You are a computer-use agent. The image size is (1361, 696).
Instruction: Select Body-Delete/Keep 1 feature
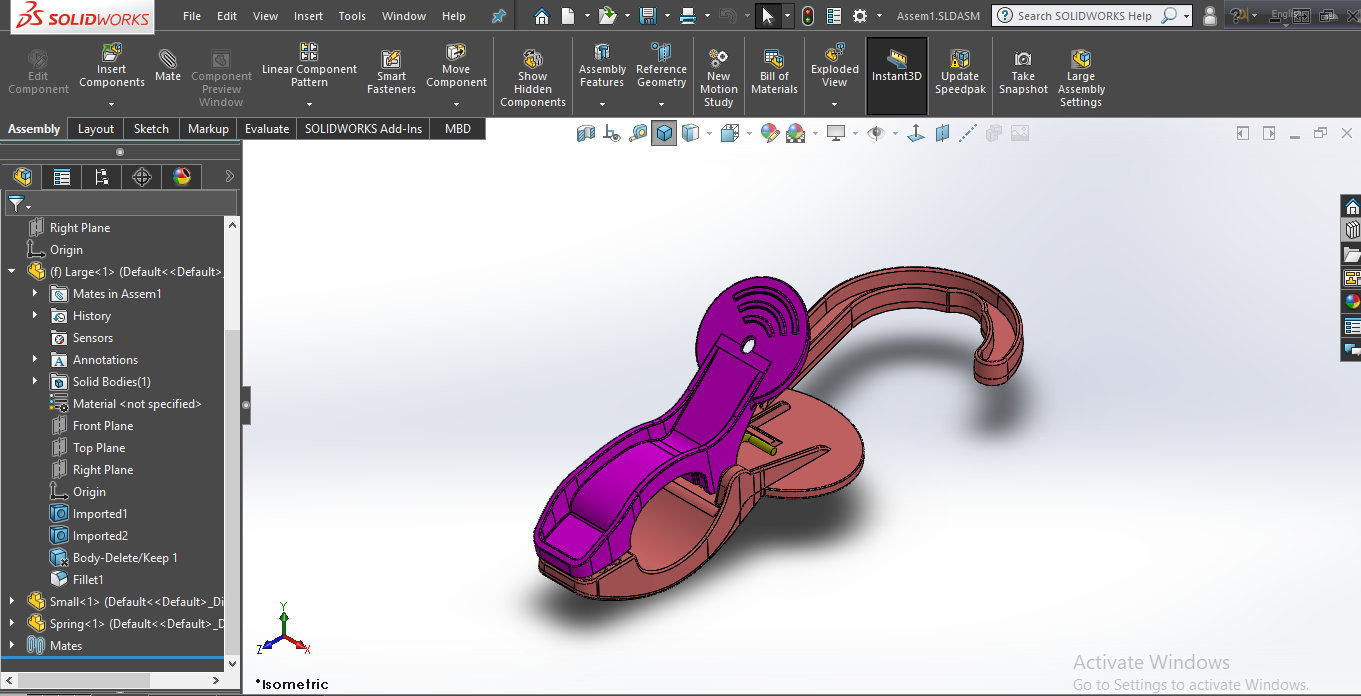point(125,557)
